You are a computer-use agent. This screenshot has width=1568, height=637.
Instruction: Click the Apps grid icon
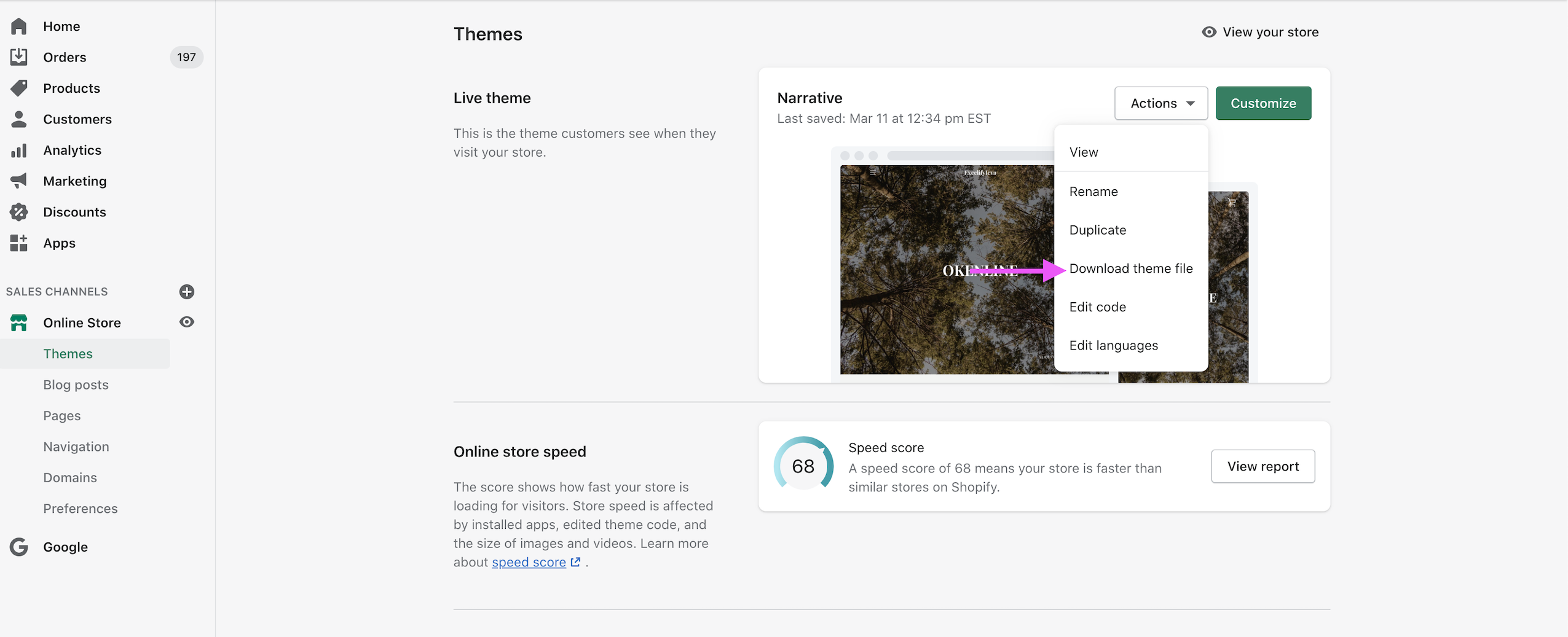19,243
